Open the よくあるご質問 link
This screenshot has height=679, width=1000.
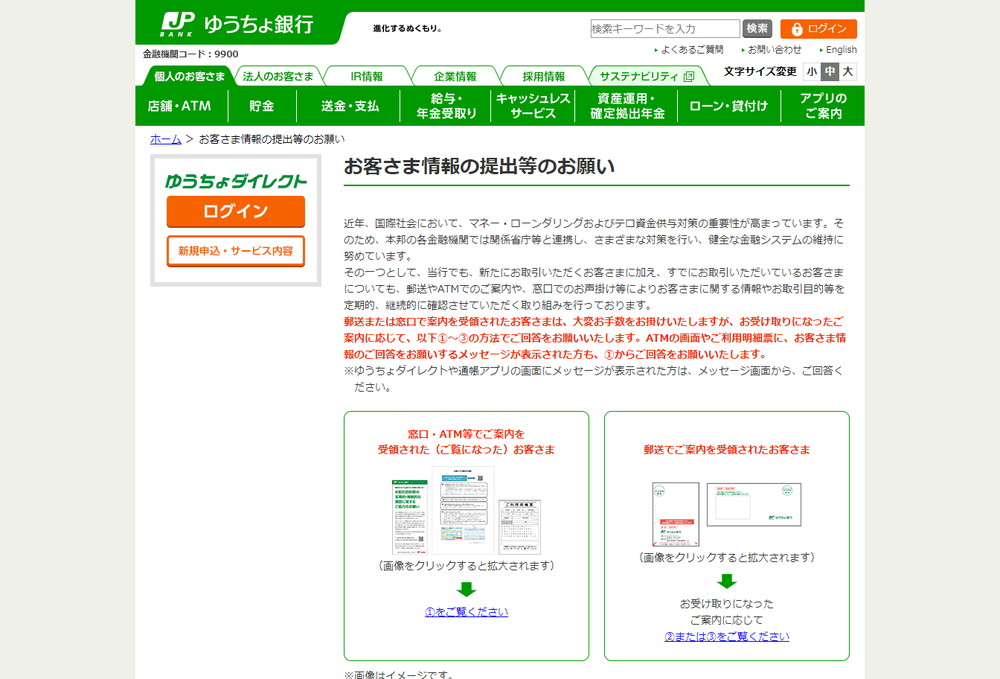pyautogui.click(x=691, y=50)
